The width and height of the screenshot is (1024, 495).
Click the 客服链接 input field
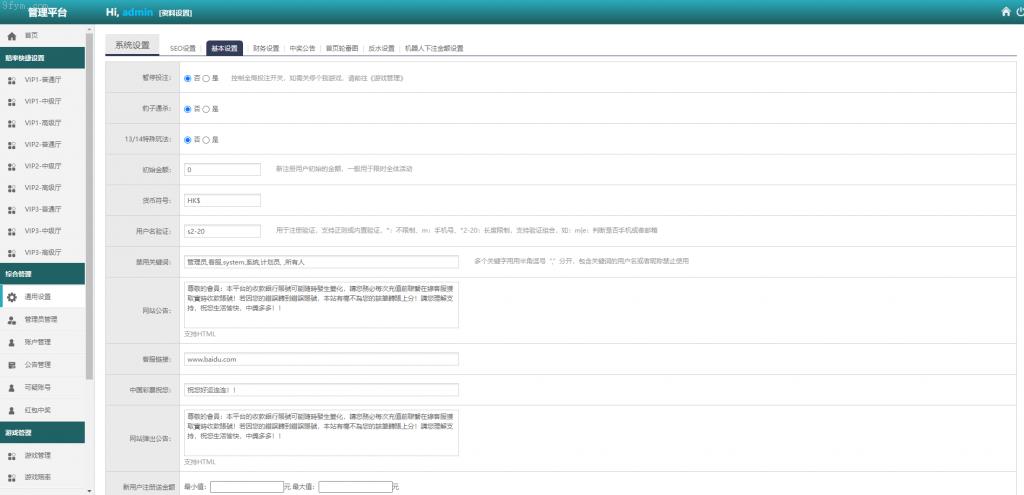pos(321,359)
